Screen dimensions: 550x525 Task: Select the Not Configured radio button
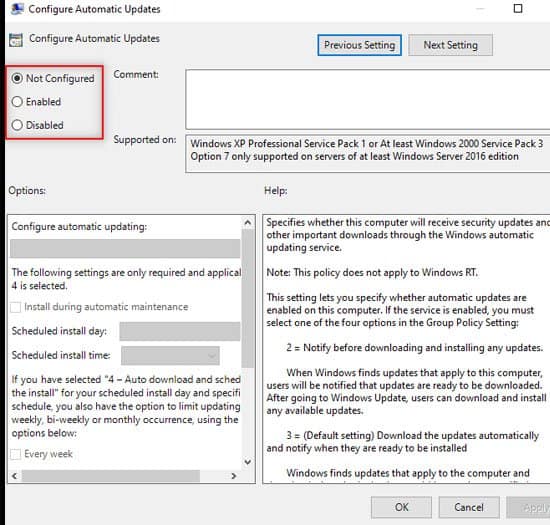pyautogui.click(x=17, y=78)
